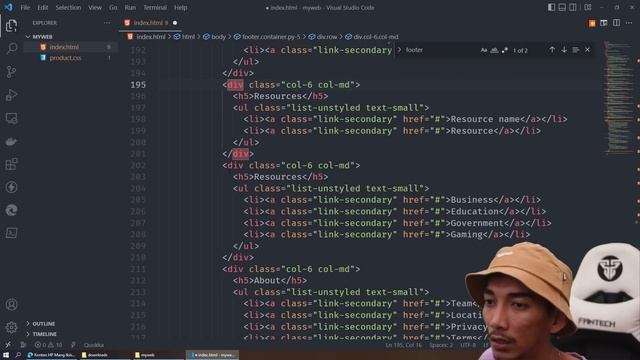Open the Terminal menu
640x360 pixels.
click(155, 7)
